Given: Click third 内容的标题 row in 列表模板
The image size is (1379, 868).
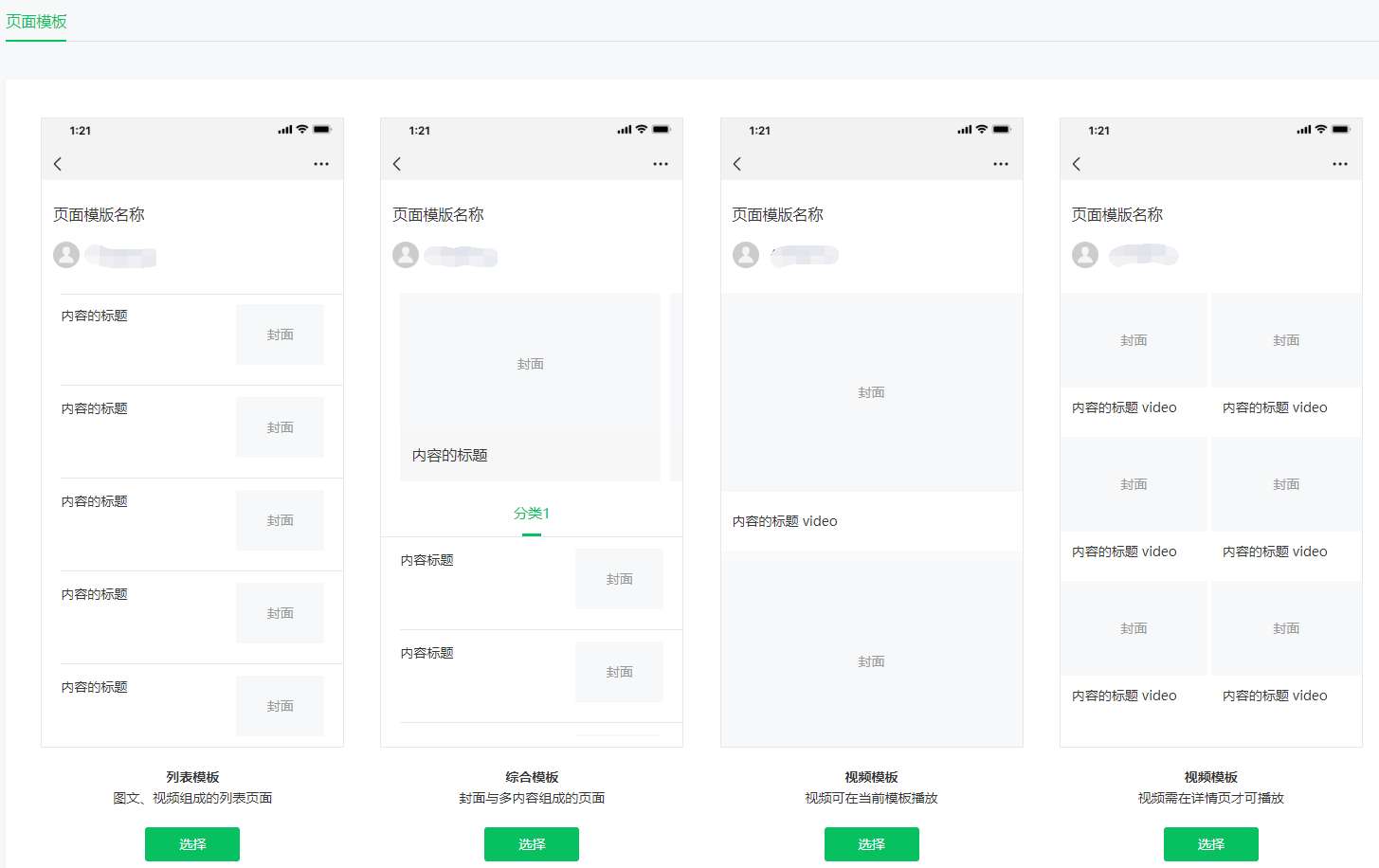Looking at the screenshot, I should click(201, 525).
